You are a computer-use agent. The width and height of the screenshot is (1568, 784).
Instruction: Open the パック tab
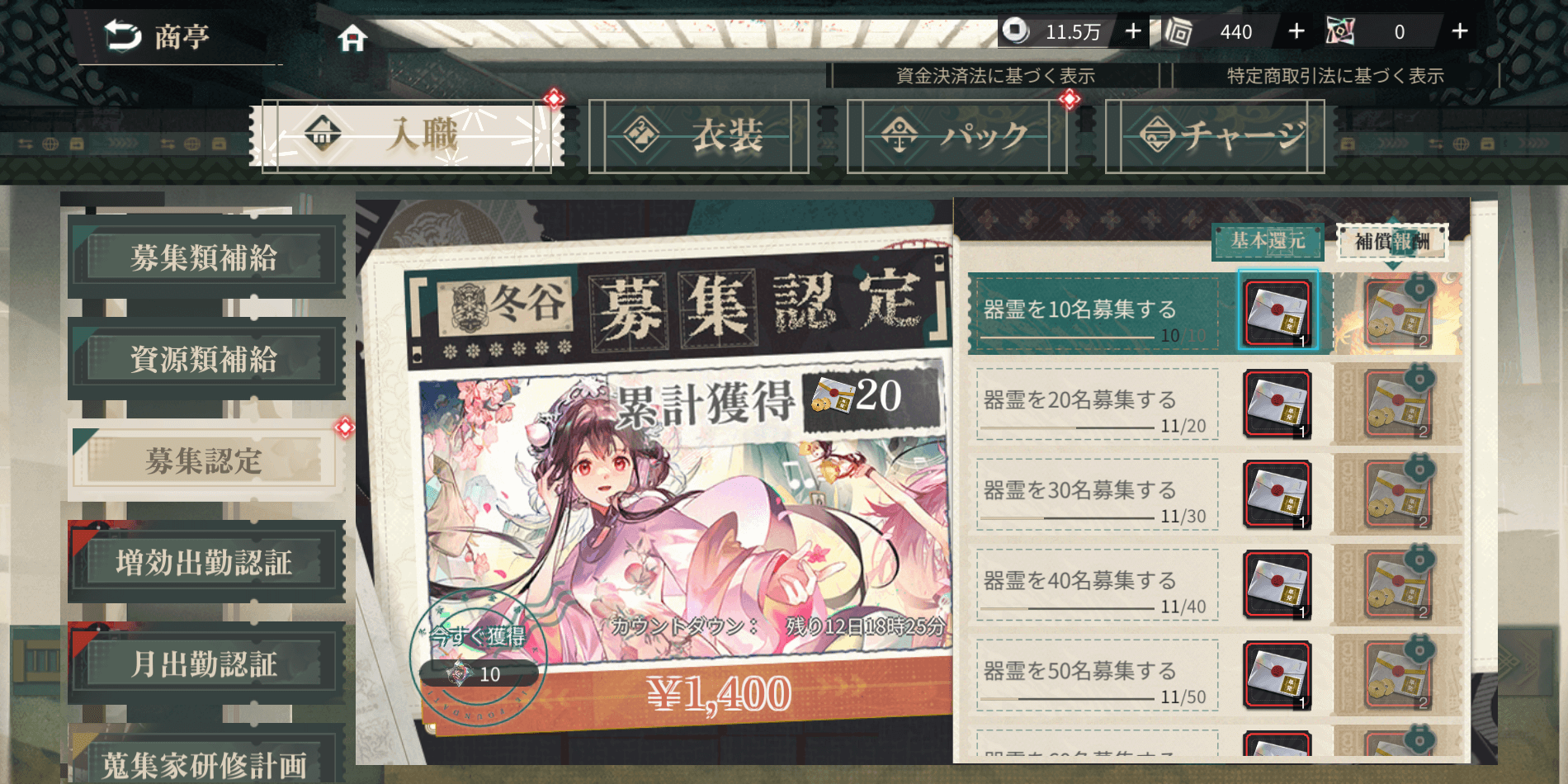coord(956,136)
